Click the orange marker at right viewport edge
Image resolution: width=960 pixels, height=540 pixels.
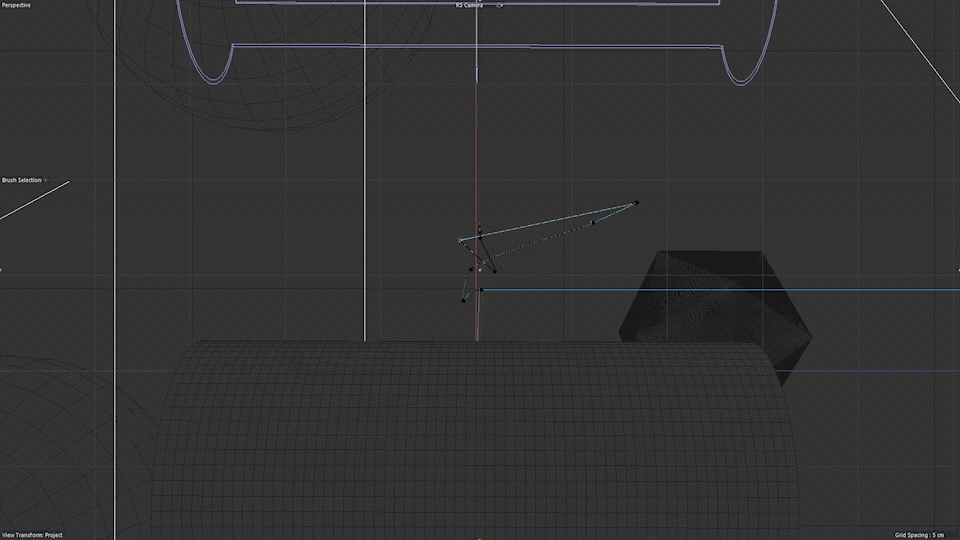(957, 269)
